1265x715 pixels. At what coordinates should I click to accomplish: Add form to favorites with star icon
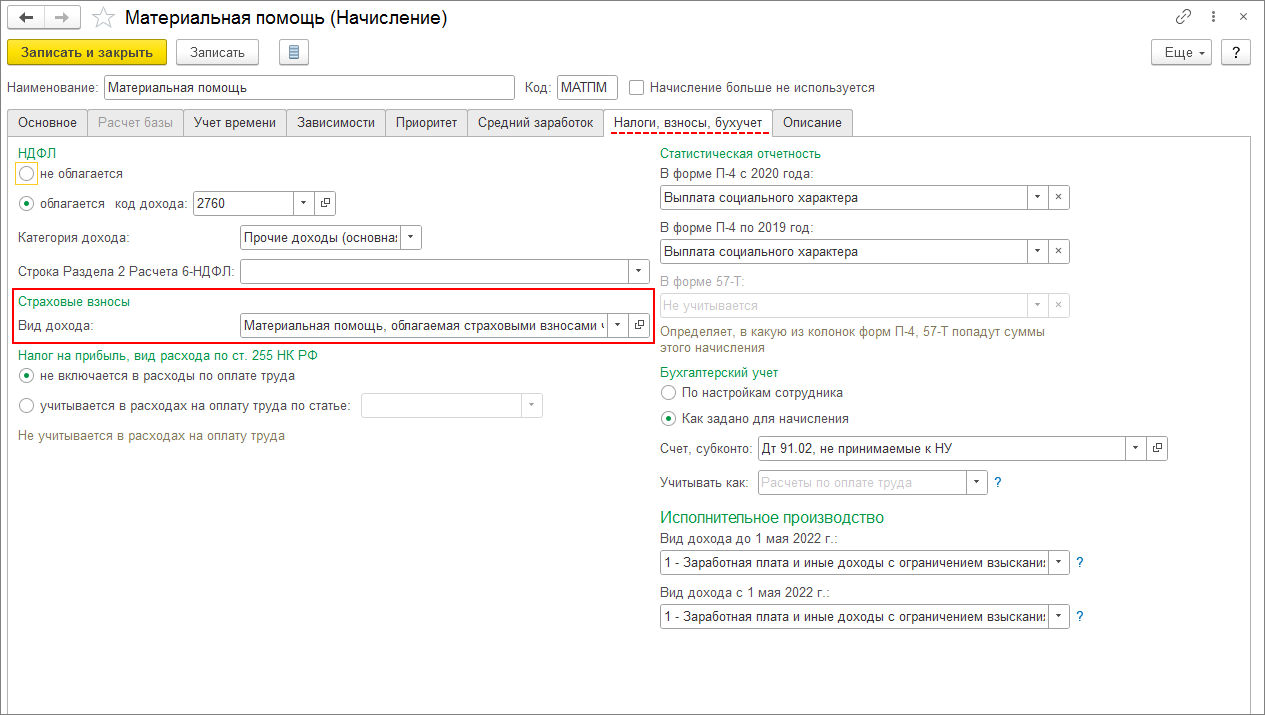(102, 18)
